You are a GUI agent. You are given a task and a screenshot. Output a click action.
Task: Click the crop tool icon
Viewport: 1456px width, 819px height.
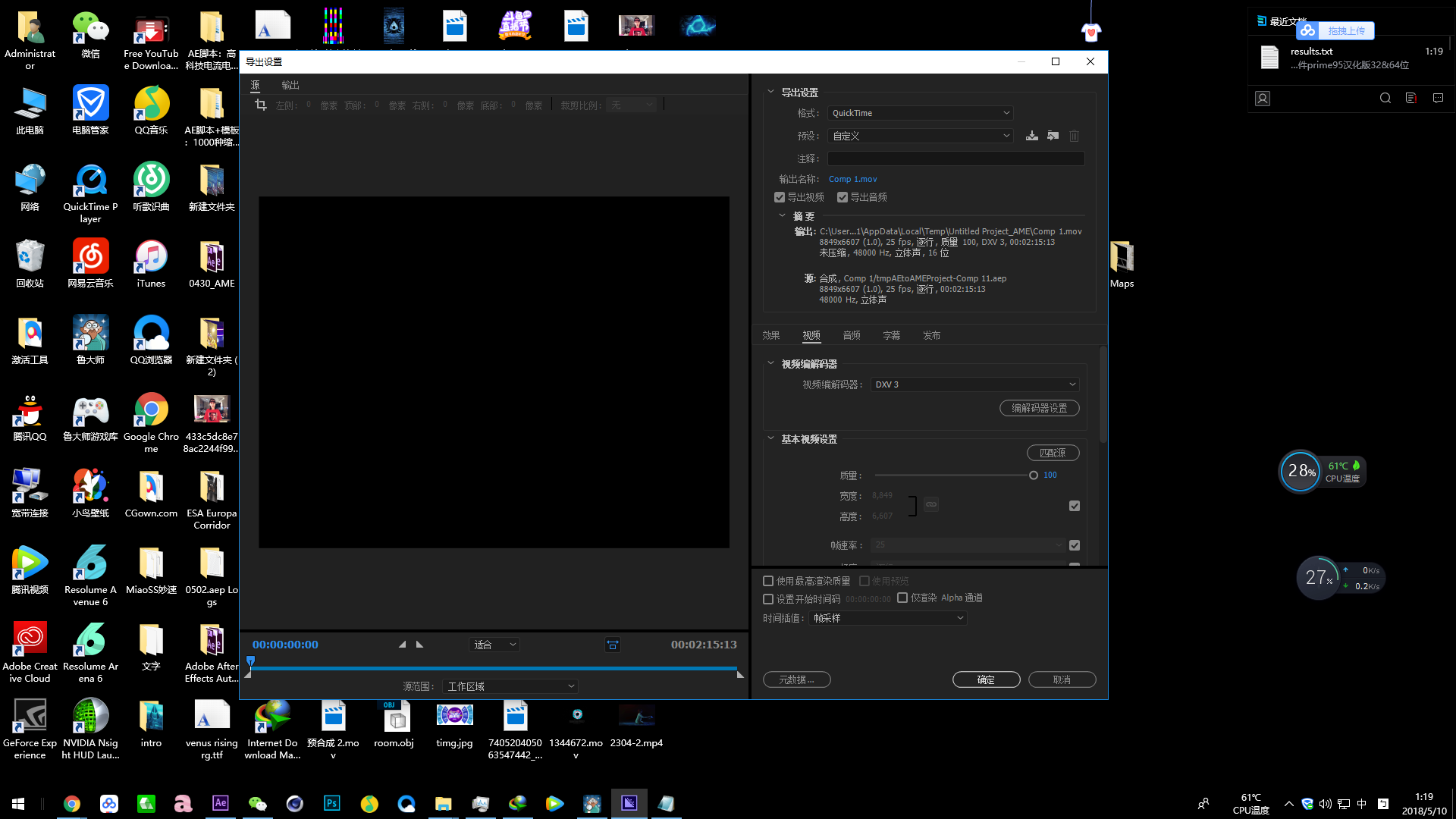261,105
